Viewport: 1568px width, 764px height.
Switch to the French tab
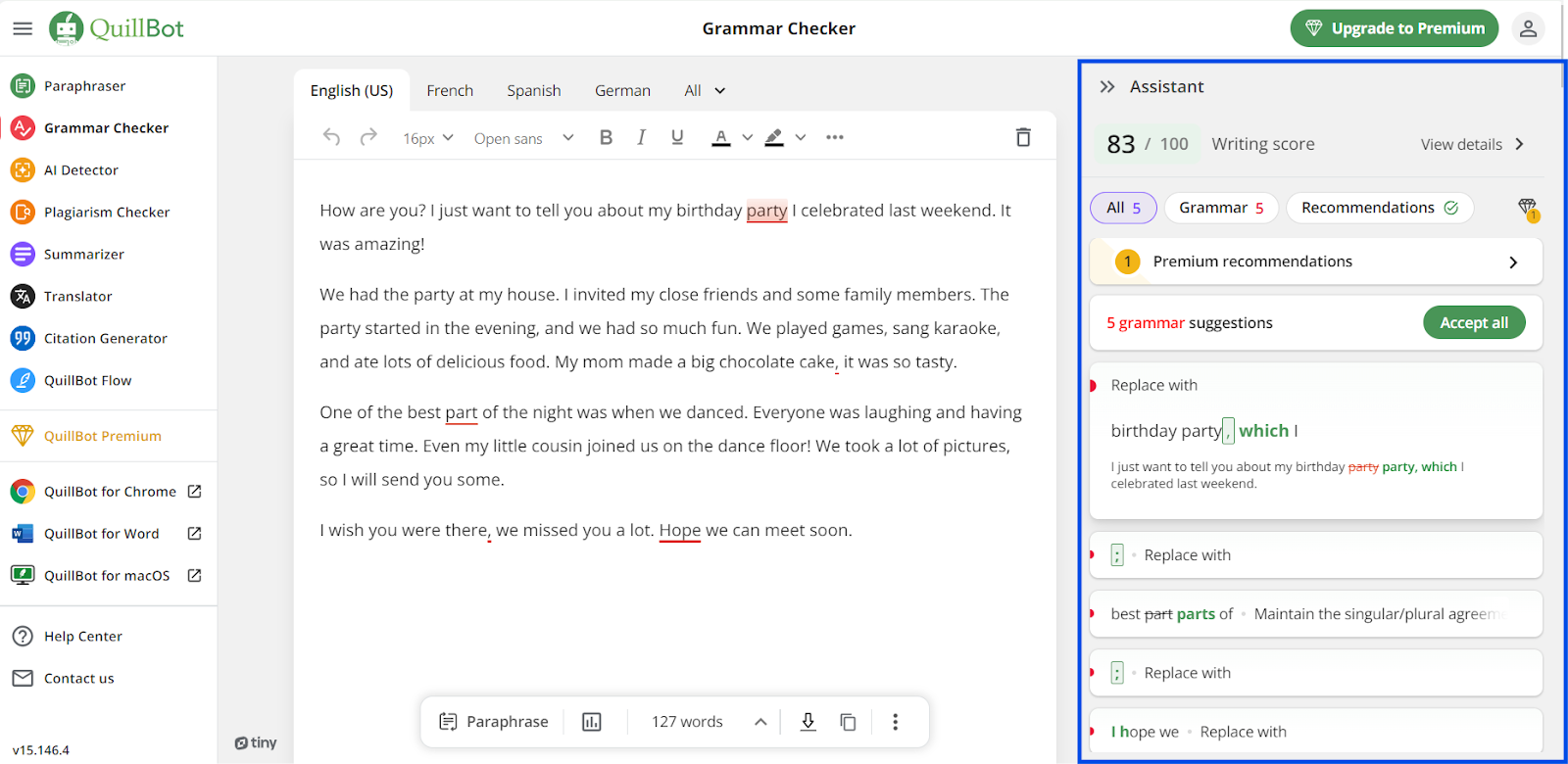coord(450,90)
